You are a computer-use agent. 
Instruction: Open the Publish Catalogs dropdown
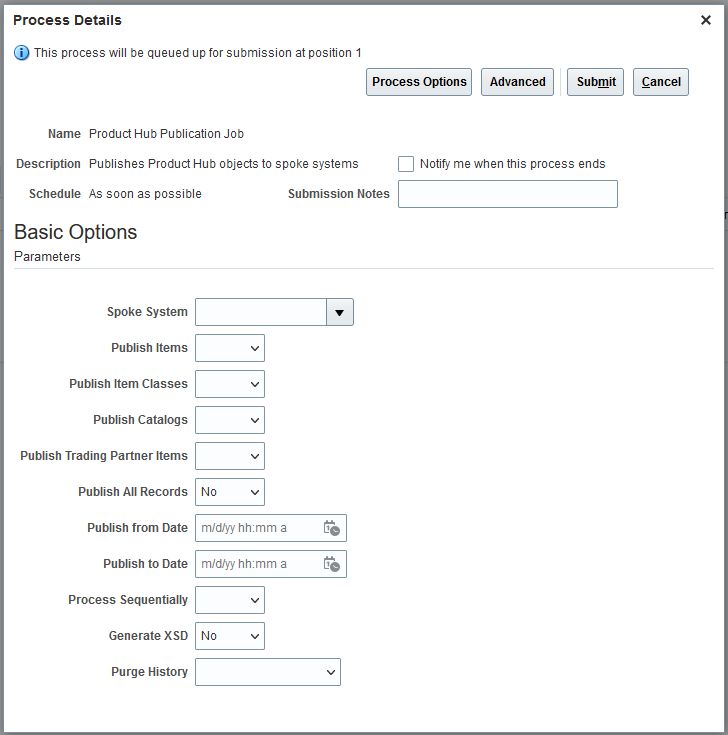click(x=230, y=420)
